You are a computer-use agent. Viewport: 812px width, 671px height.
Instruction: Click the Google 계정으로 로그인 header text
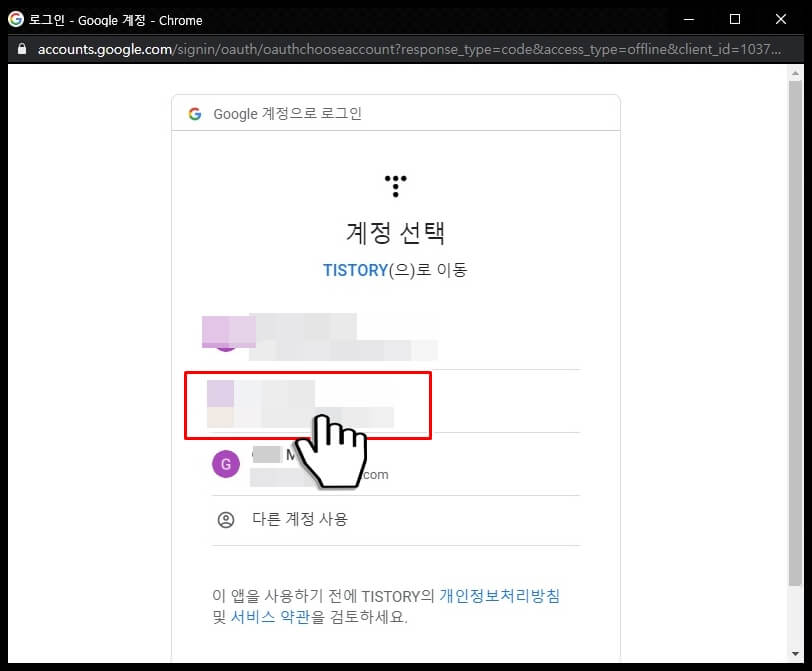[287, 114]
